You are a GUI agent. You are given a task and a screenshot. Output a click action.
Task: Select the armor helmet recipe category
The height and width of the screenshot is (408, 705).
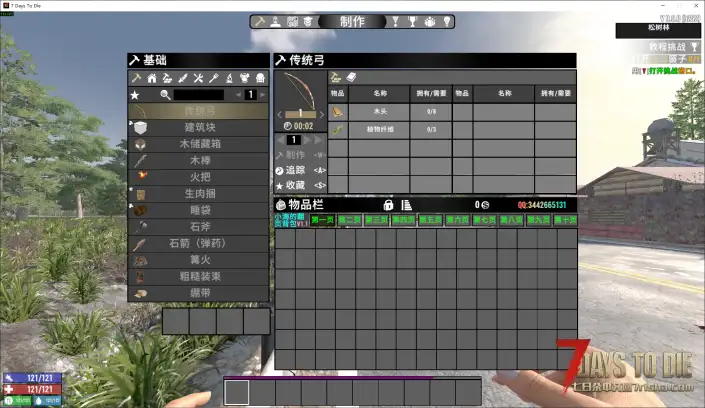point(260,78)
